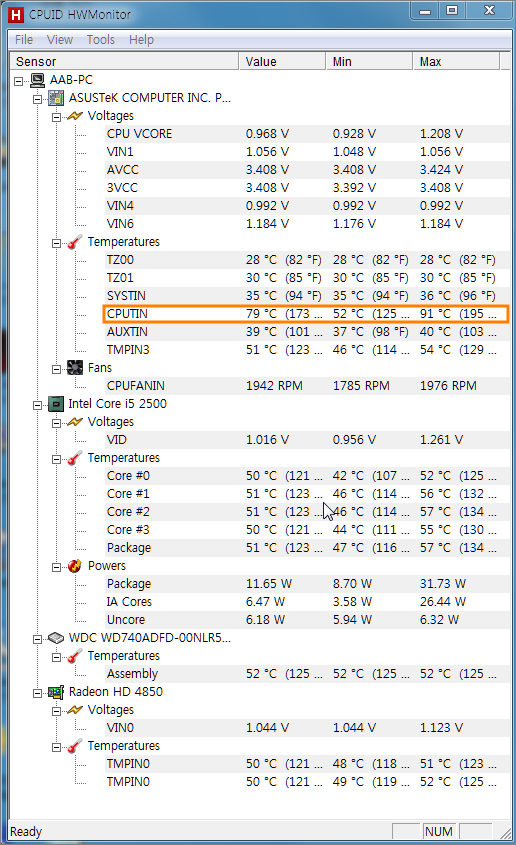
Task: Click the Intel Core i5 CPU chip icon
Action: point(56,404)
